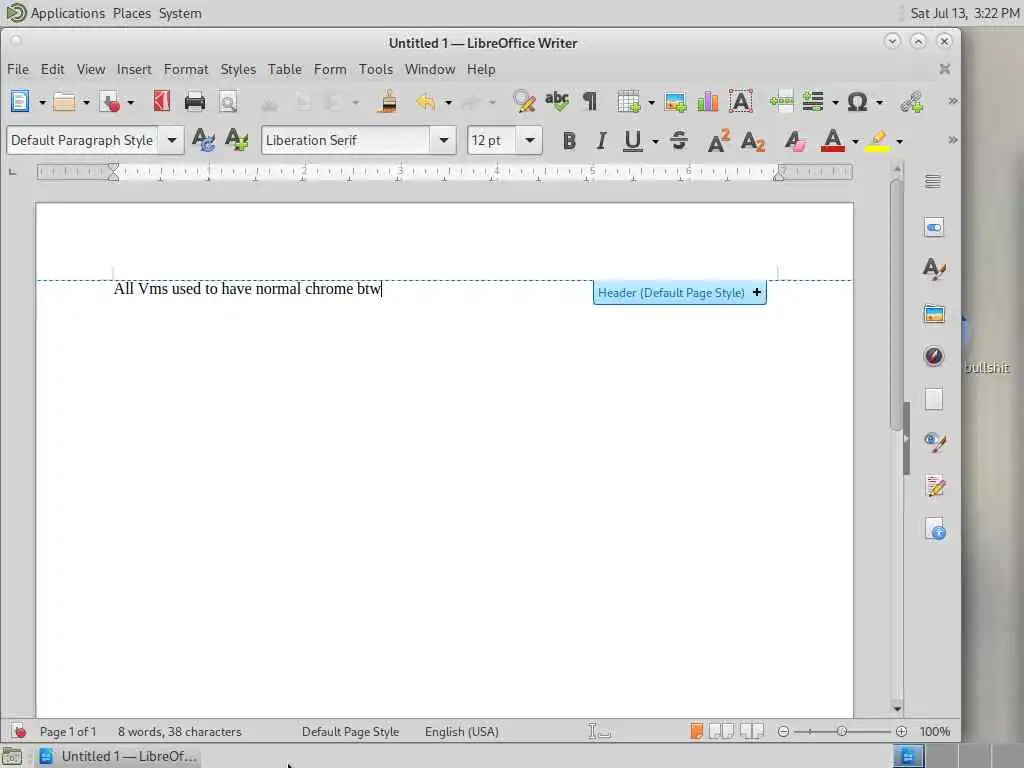Open the Edit menu
Screen dimensions: 1024x768
(x=52, y=69)
